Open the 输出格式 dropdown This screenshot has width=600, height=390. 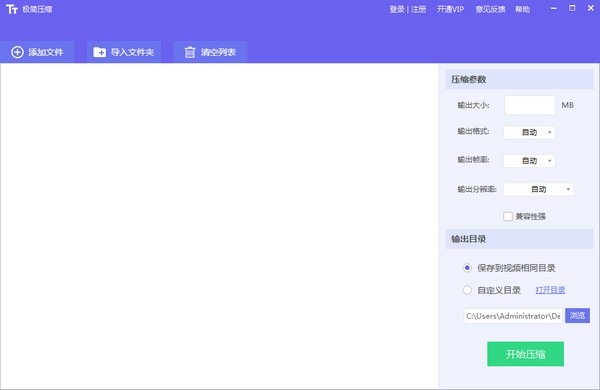[529, 132]
